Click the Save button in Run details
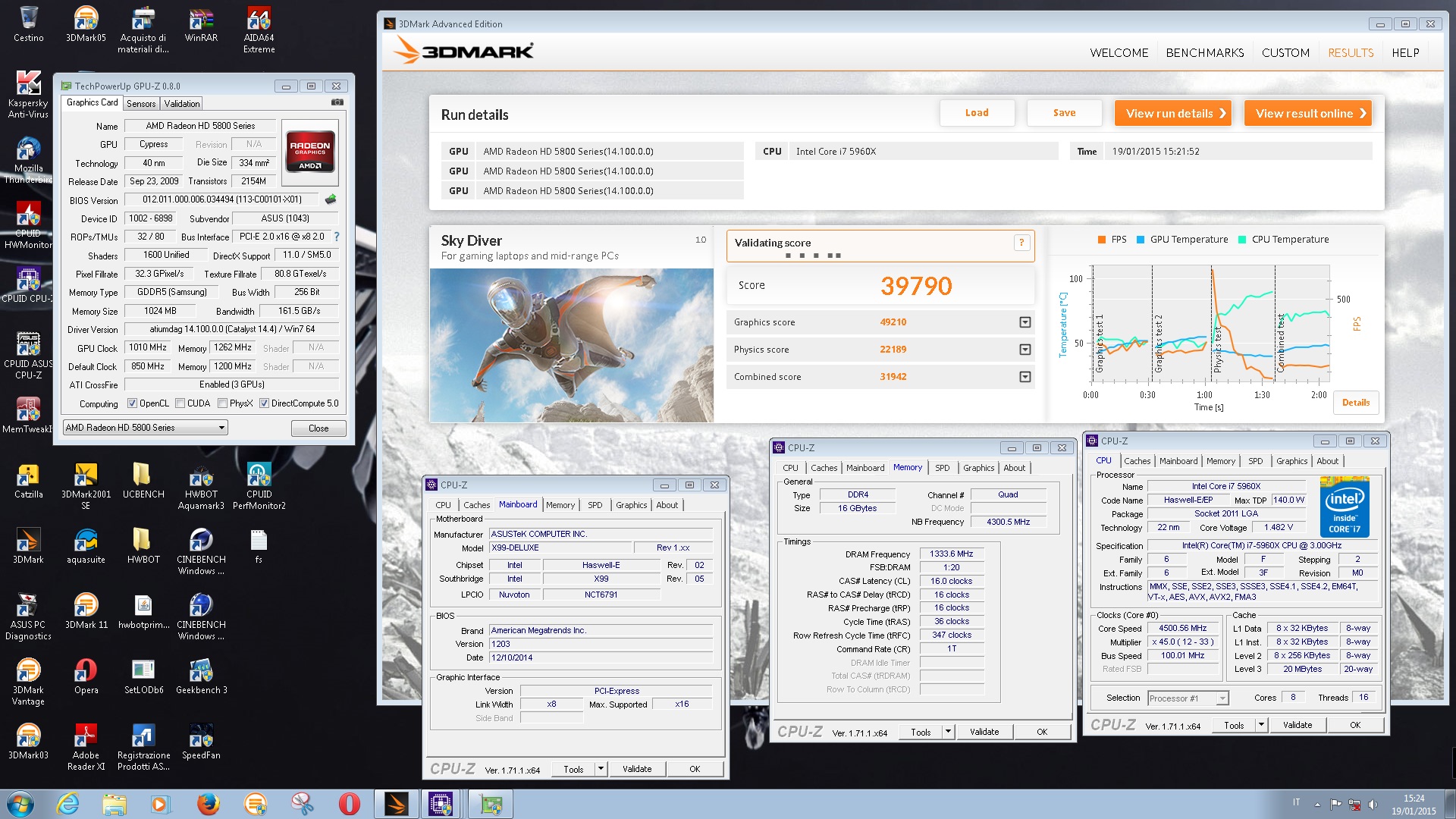Image resolution: width=1456 pixels, height=819 pixels. pos(1064,113)
